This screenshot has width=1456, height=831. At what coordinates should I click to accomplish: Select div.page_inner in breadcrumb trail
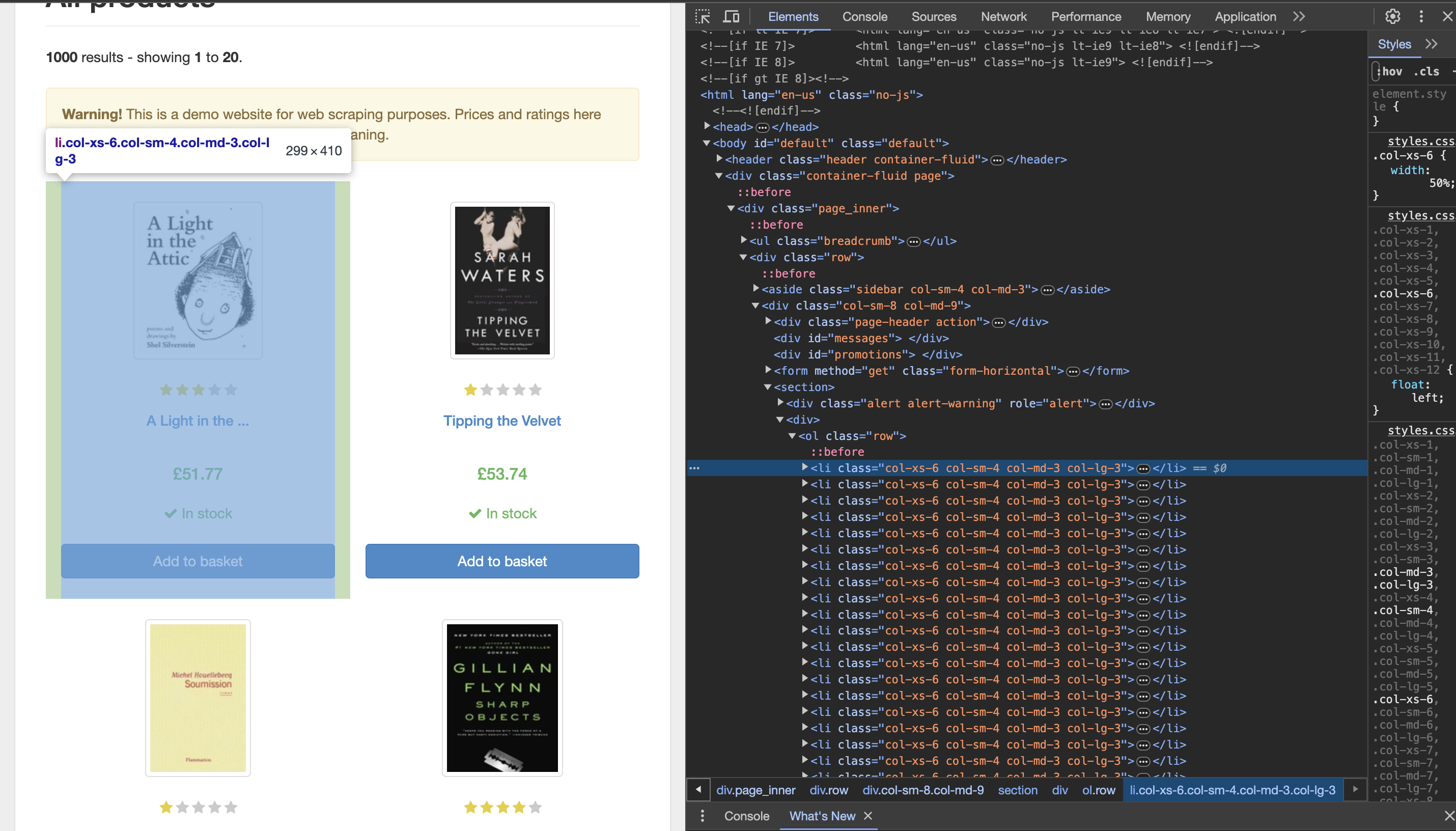point(755,790)
